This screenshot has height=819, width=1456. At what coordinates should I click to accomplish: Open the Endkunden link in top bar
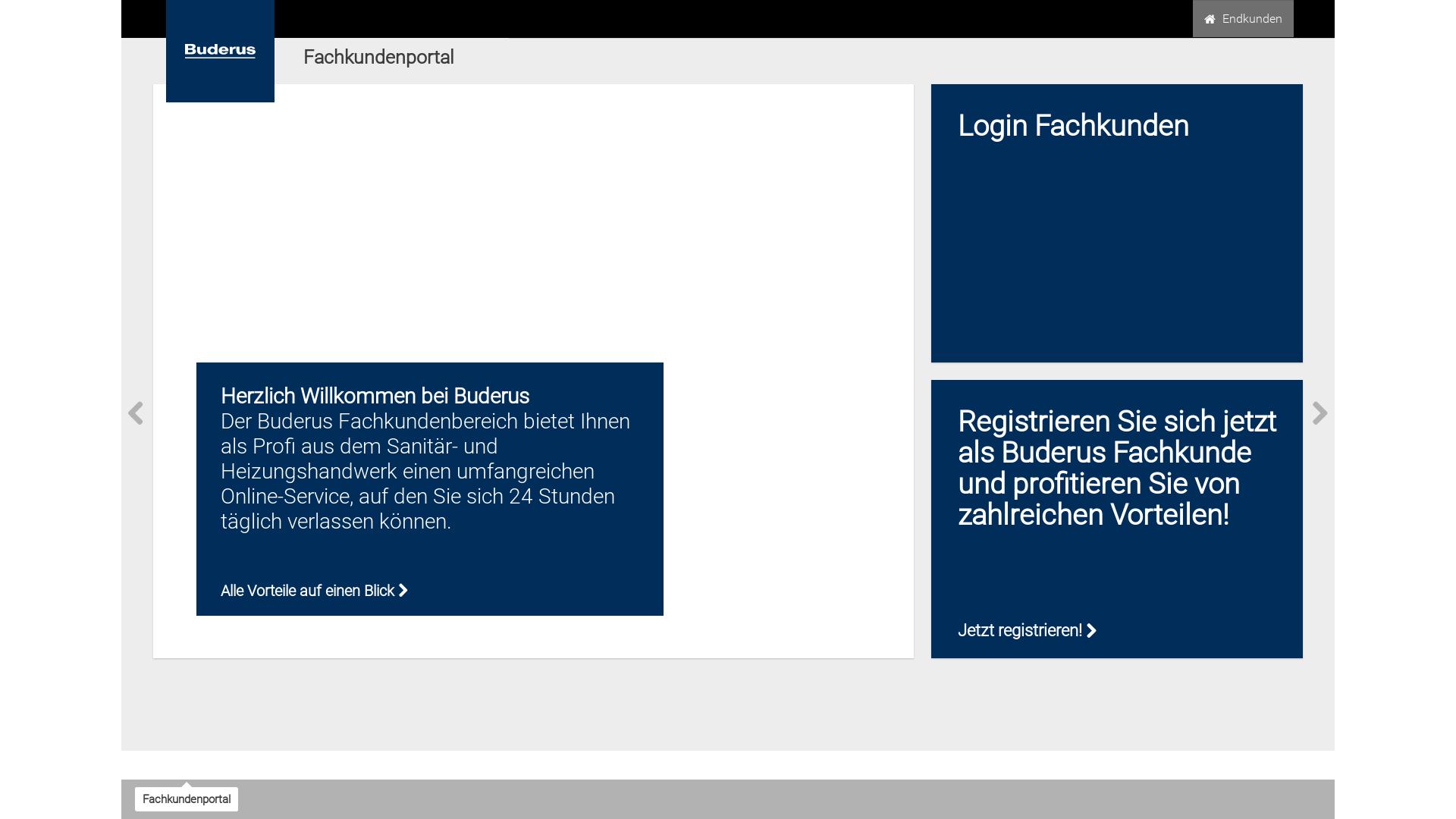pyautogui.click(x=1243, y=19)
